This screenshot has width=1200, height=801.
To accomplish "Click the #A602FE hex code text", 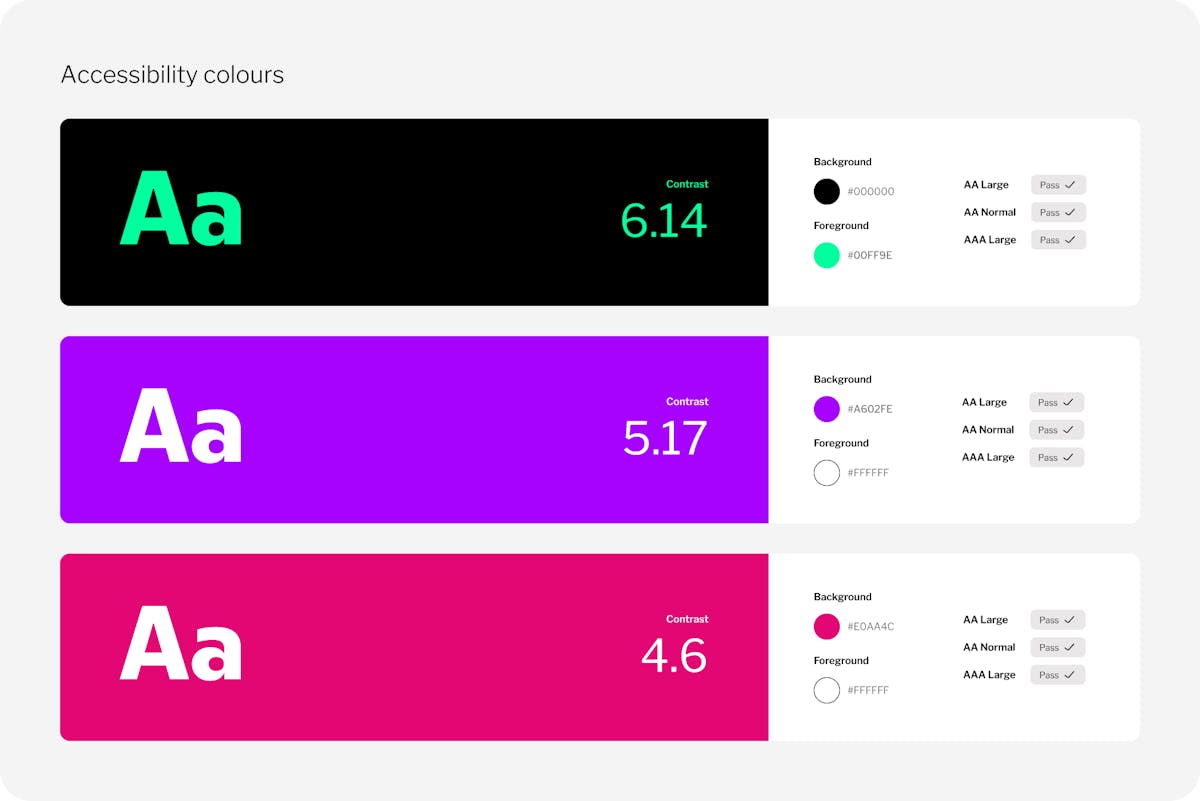I will tap(870, 409).
